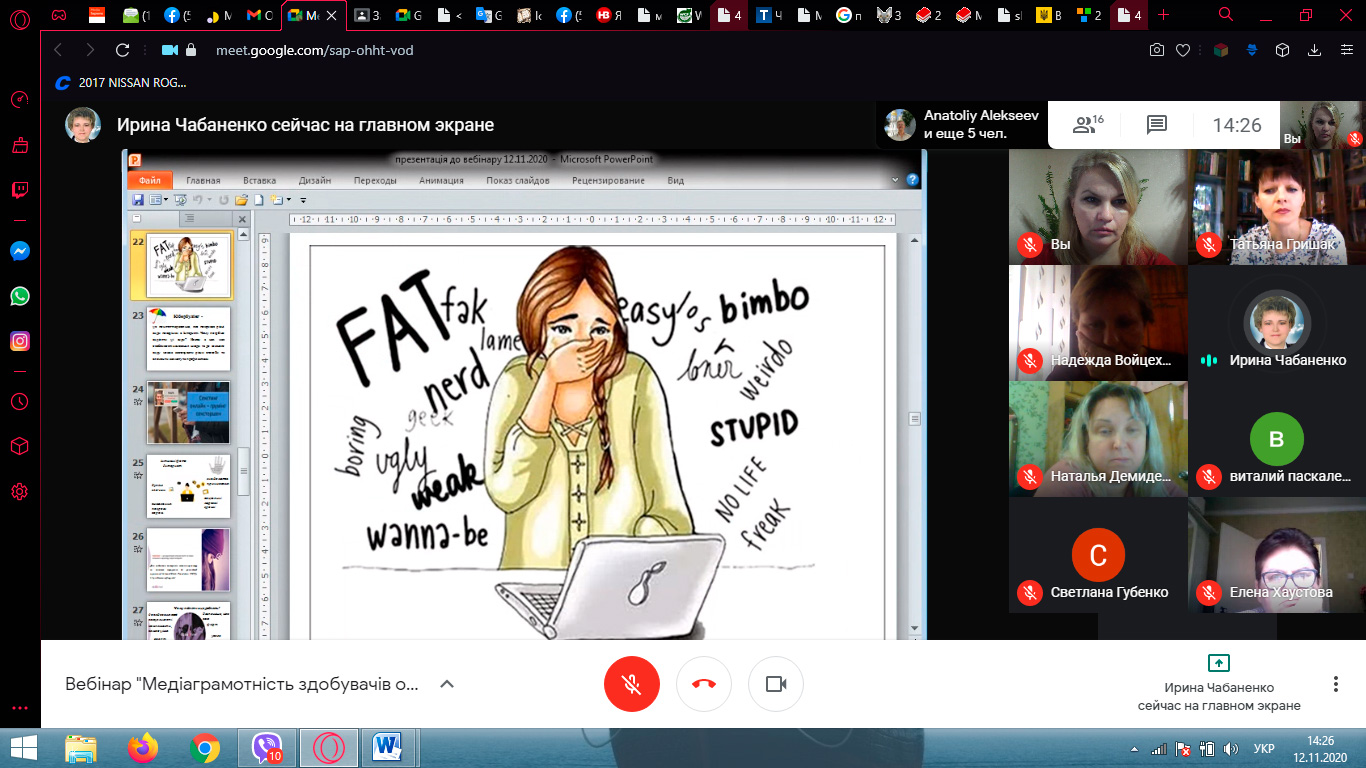This screenshot has height=768, width=1366.
Task: Toggle the microphone mute button
Action: (x=631, y=684)
